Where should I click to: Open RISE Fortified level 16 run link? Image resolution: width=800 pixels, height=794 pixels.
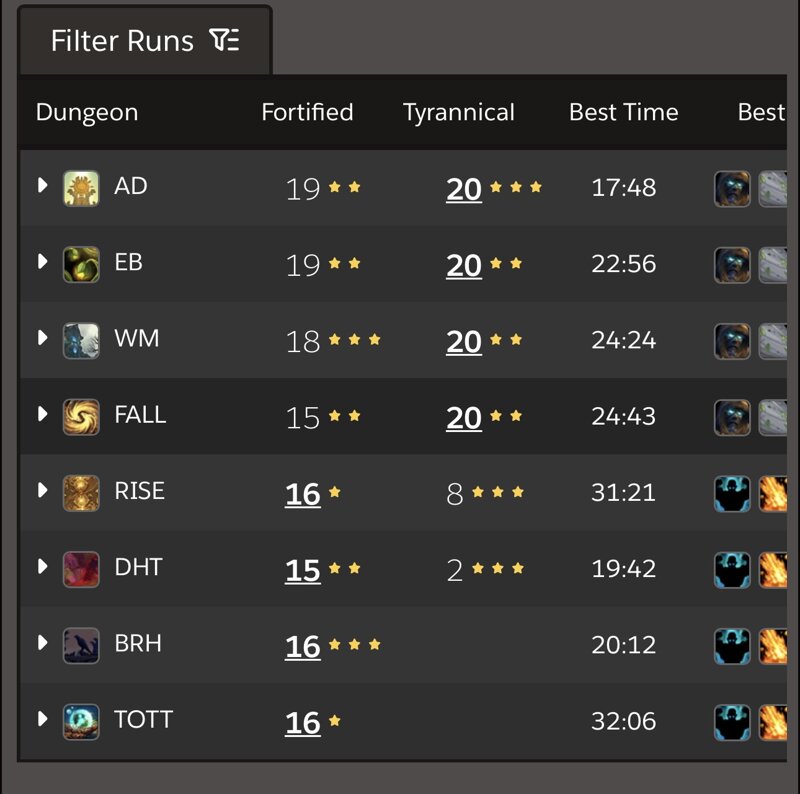[x=303, y=494]
